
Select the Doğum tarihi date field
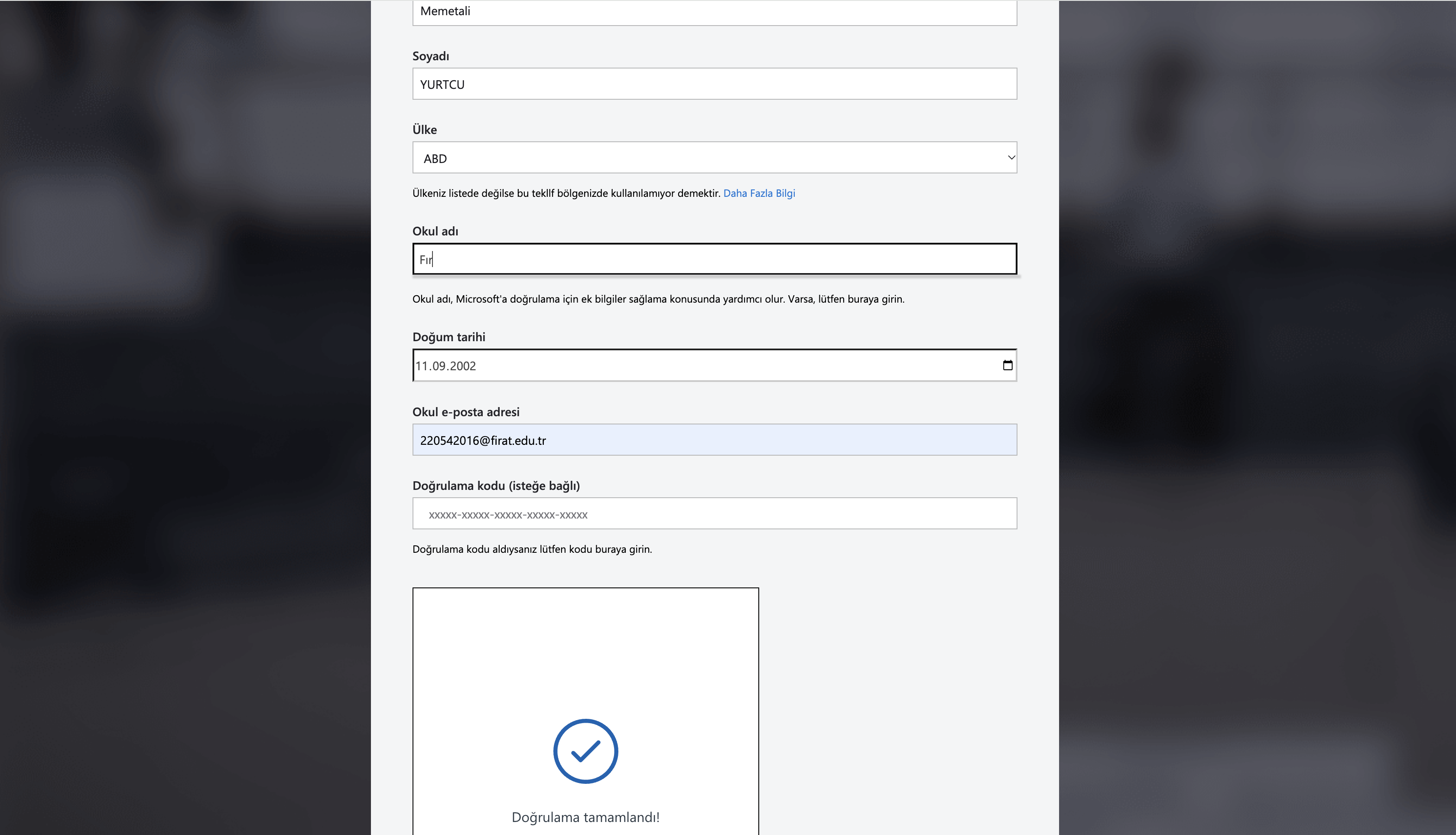(714, 365)
